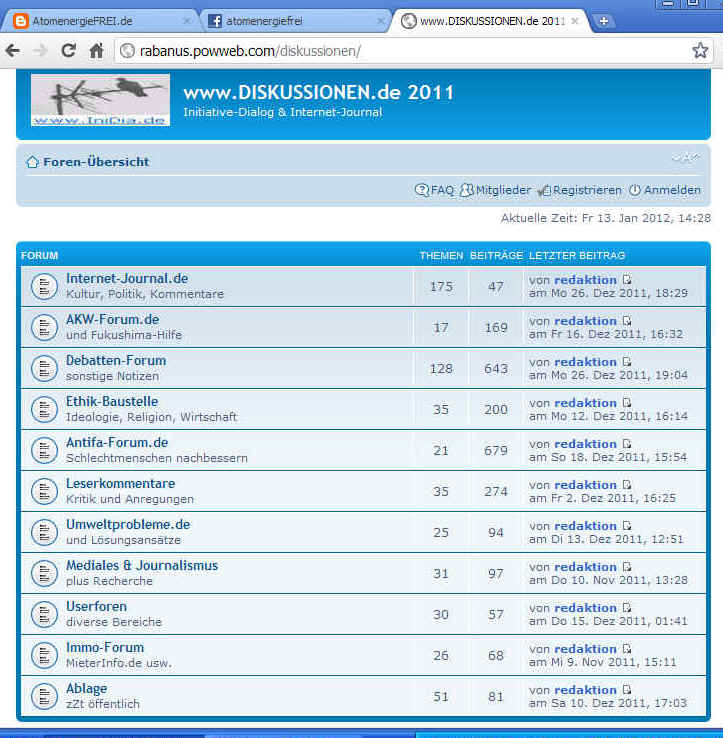723x738 pixels.
Task: Click the Registrieren link
Action: [x=579, y=190]
